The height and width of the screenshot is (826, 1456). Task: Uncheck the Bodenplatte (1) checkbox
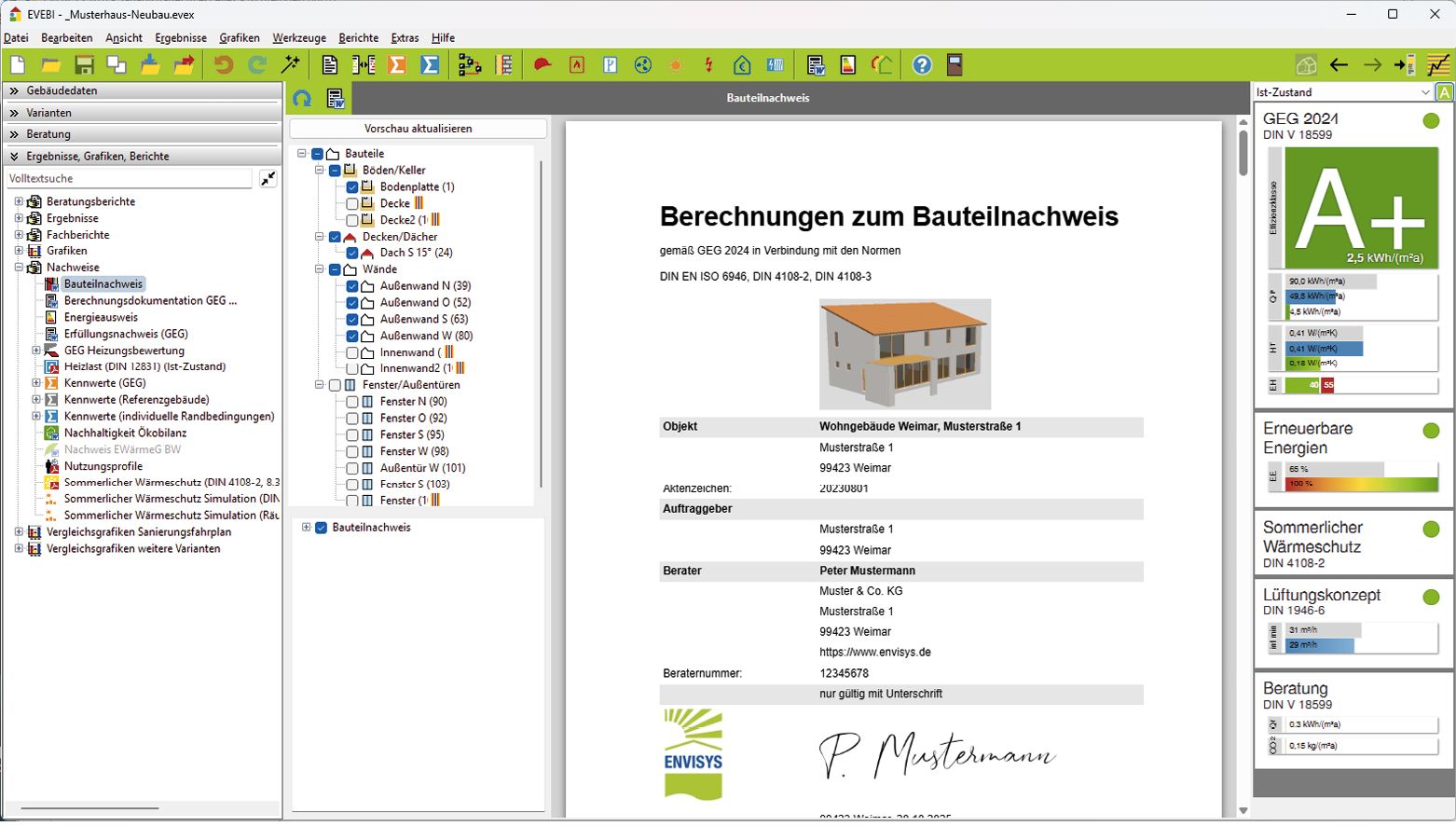click(x=352, y=187)
